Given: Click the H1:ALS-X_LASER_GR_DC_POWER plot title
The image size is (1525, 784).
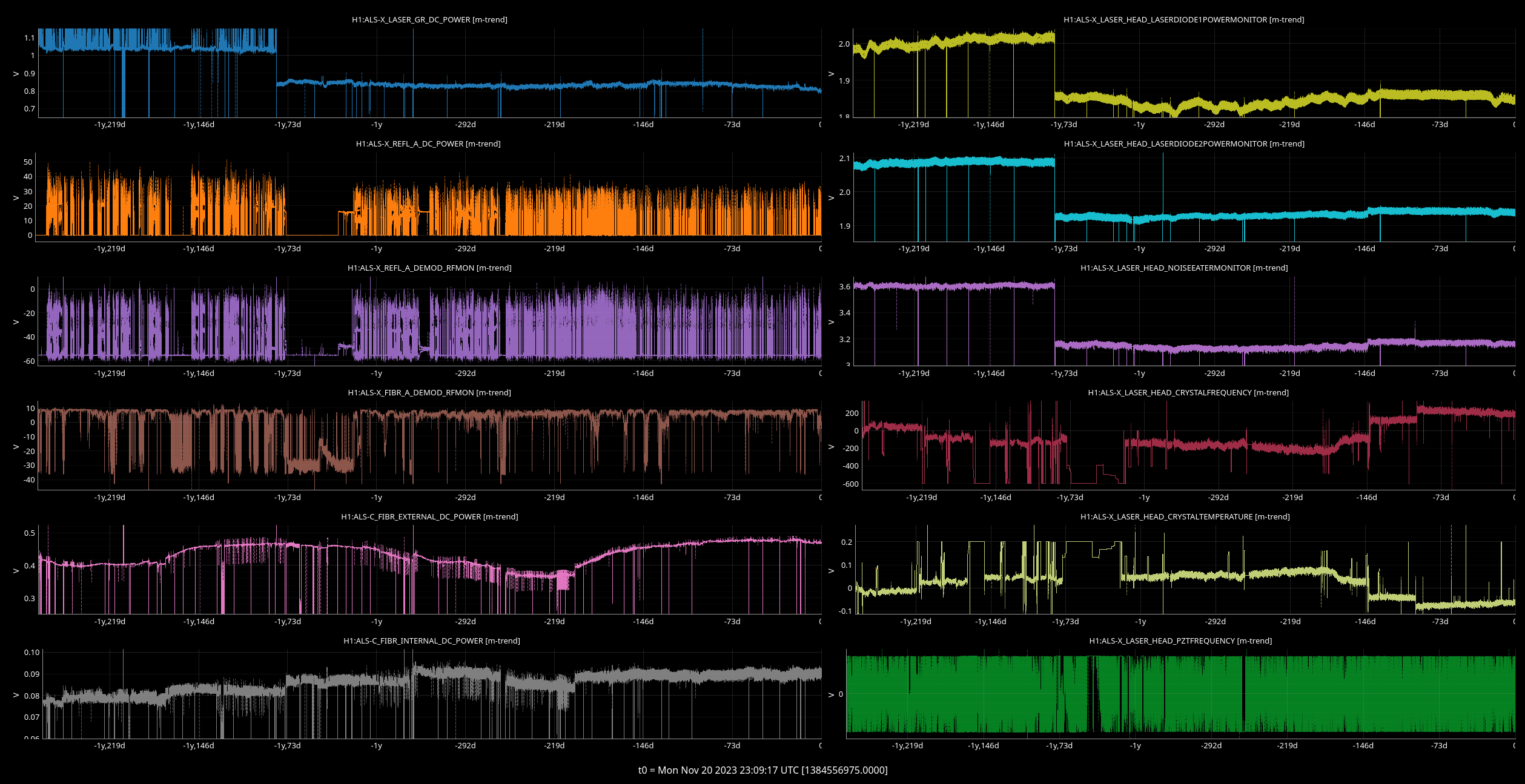Looking at the screenshot, I should 429,20.
